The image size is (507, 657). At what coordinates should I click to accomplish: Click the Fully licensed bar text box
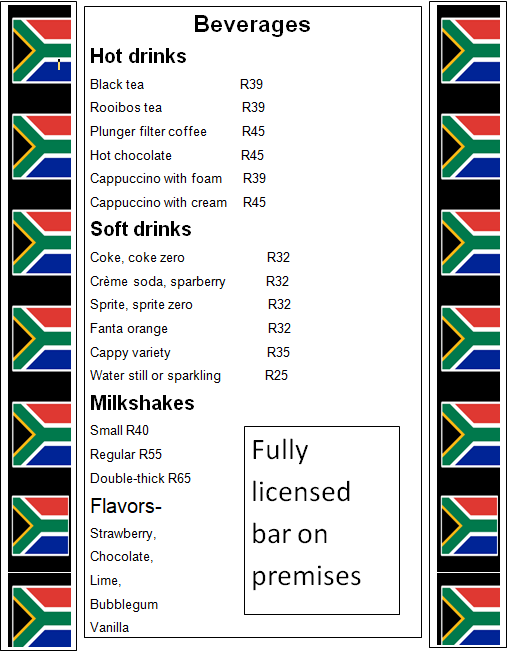[322, 520]
